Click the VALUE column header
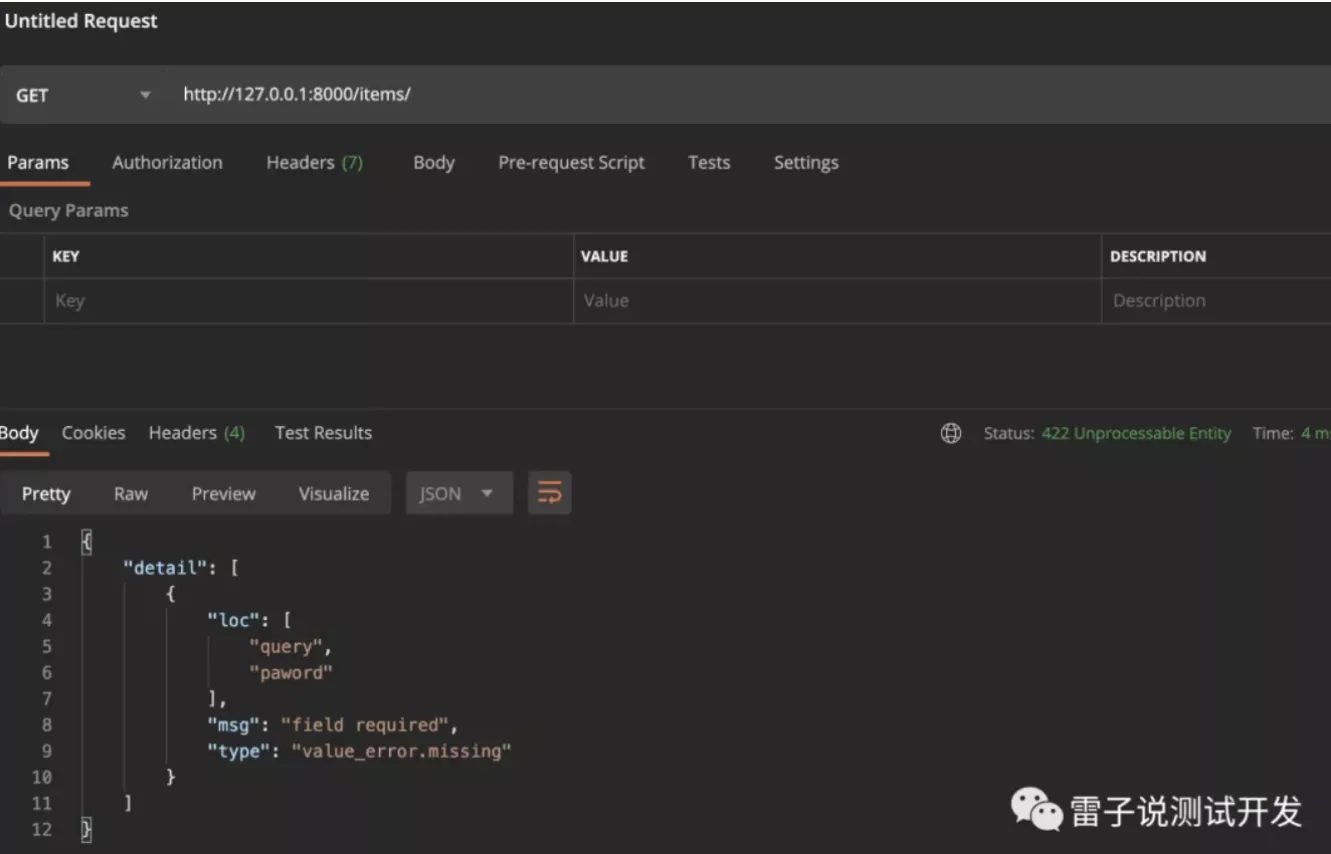 pyautogui.click(x=604, y=256)
